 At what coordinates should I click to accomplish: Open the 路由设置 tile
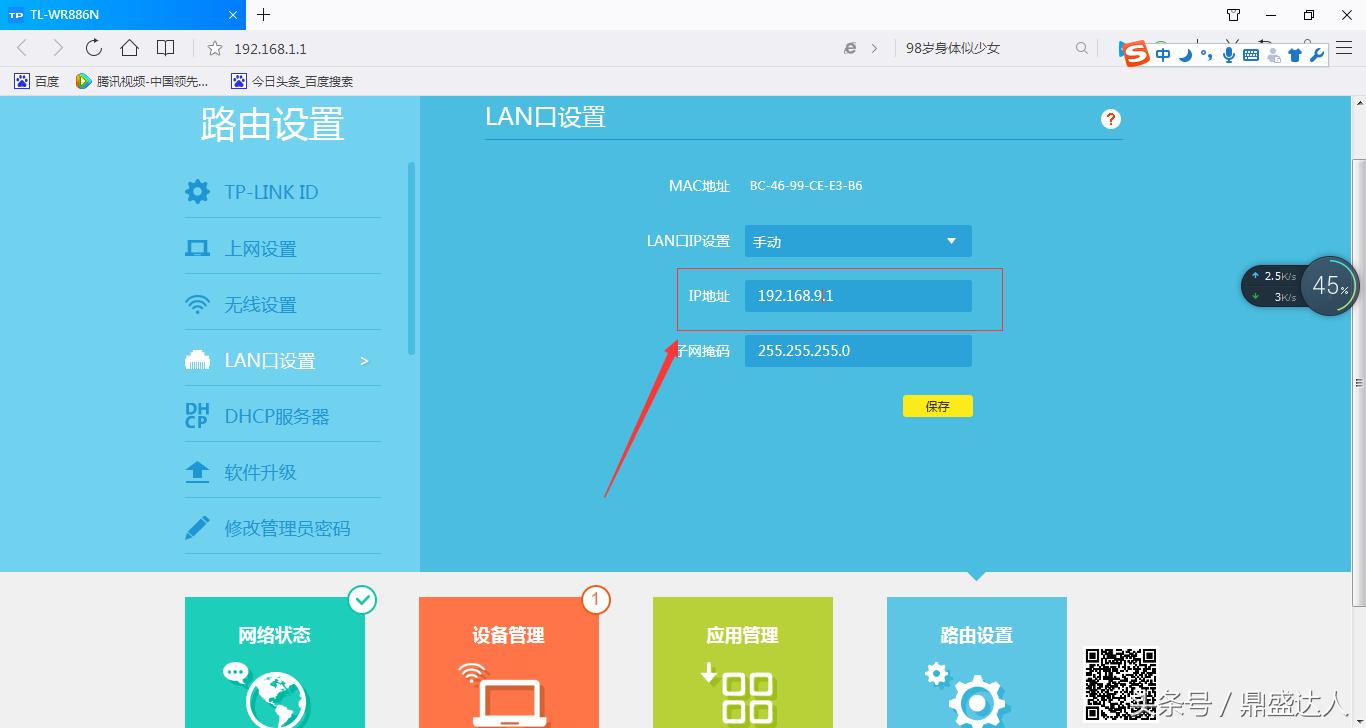coord(977,662)
